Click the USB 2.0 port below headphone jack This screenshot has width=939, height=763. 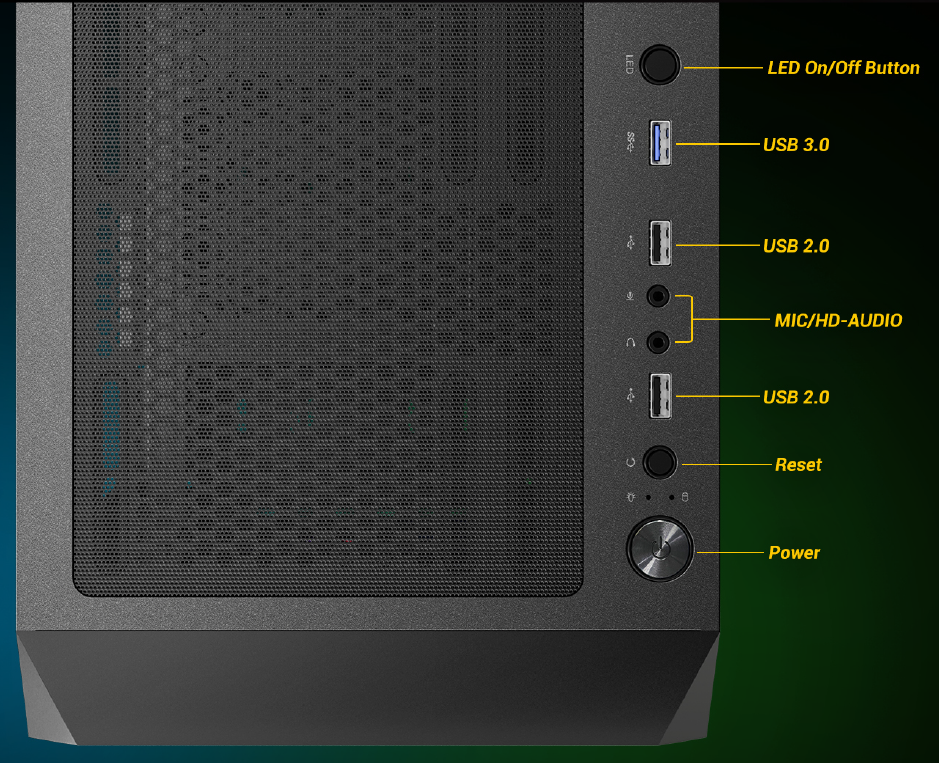click(x=660, y=395)
